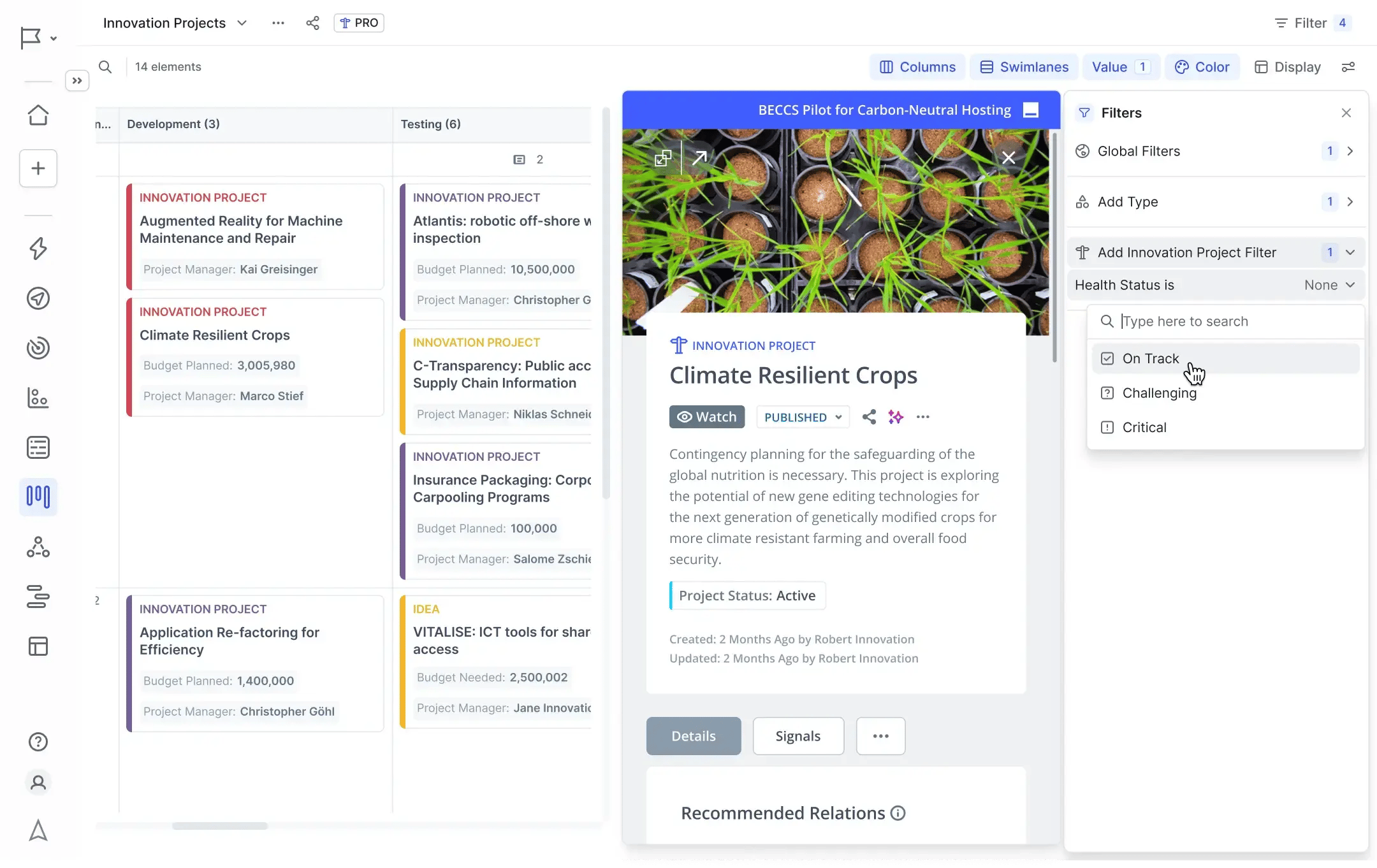Image resolution: width=1377 pixels, height=868 pixels.
Task: Open VITALISE ICT tools idea card
Action: pyautogui.click(x=495, y=662)
